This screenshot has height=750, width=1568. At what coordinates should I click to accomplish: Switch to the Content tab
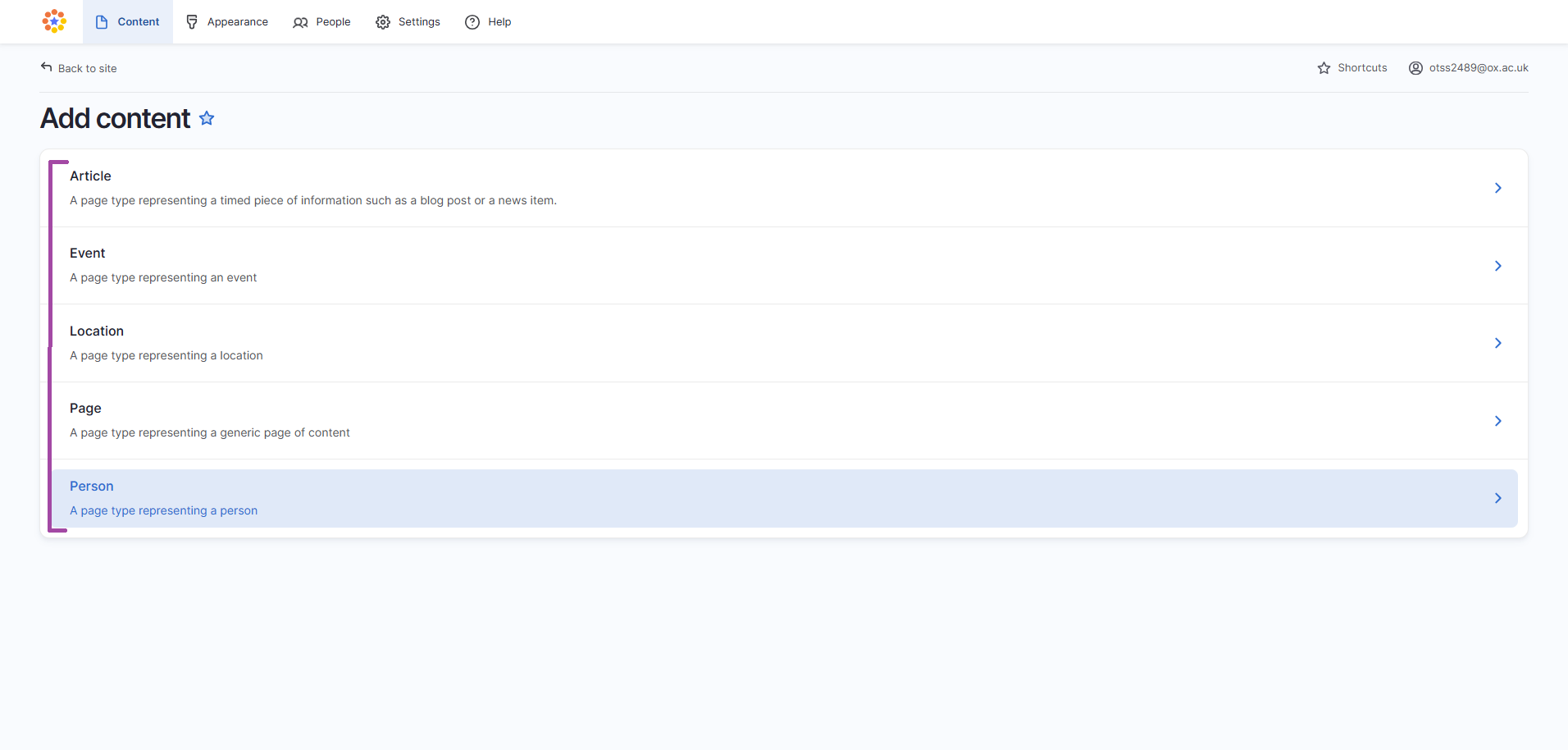point(138,21)
